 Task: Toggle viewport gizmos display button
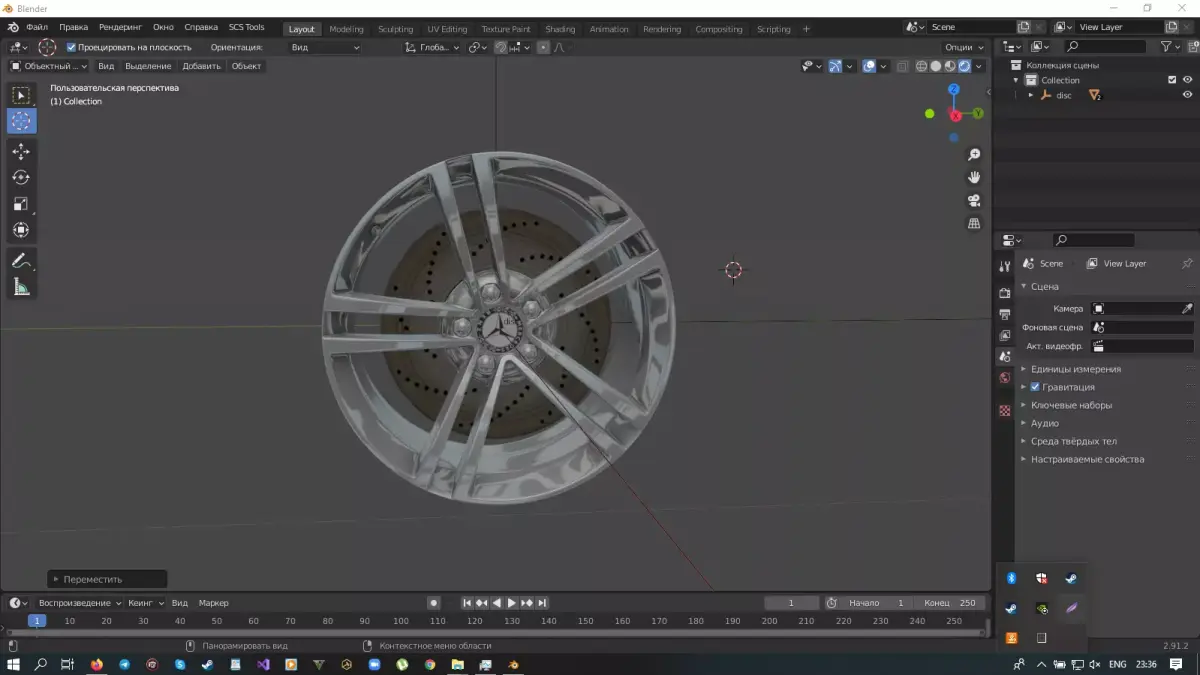click(x=836, y=66)
